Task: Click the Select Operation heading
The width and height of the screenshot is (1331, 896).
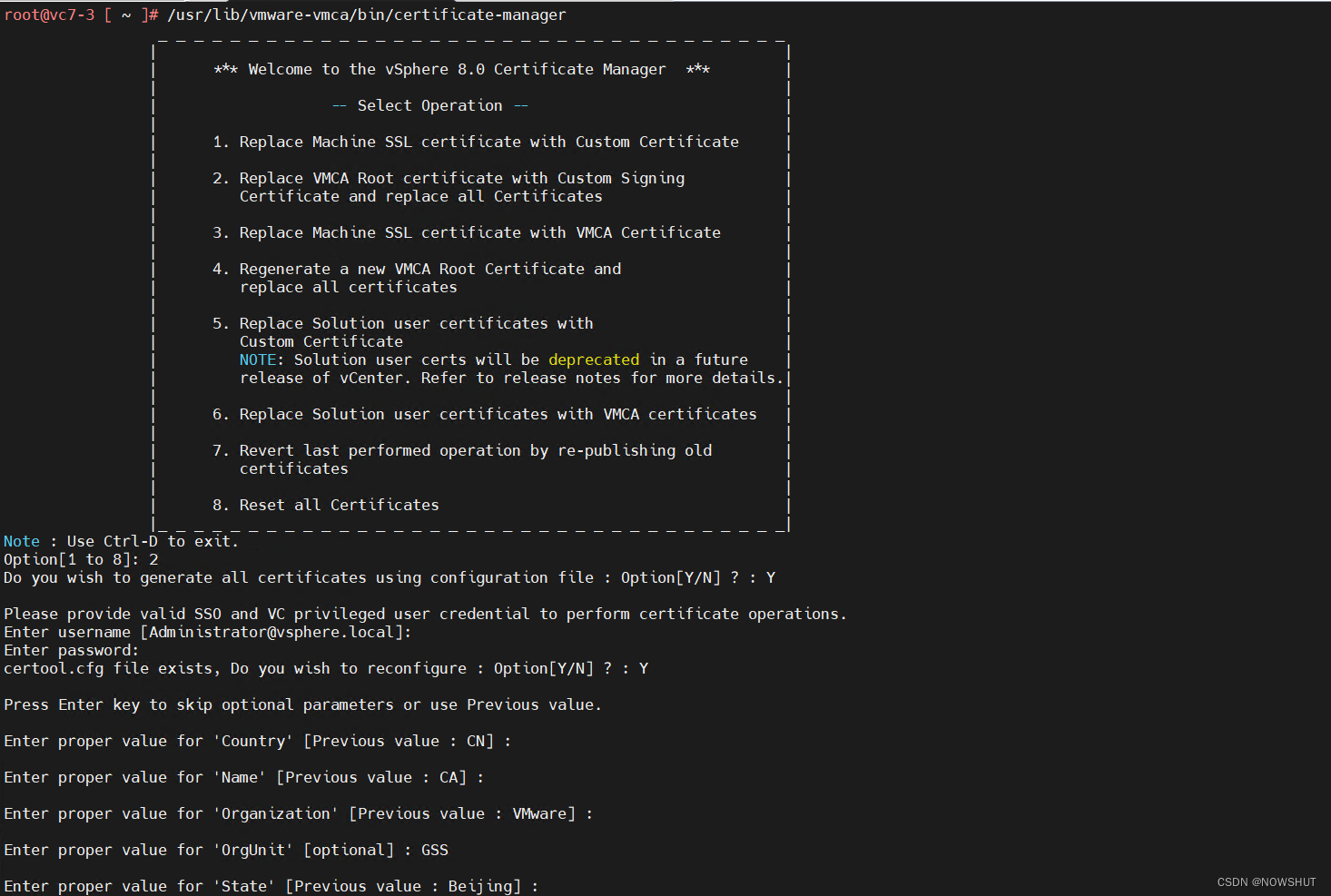Action: pos(430,105)
